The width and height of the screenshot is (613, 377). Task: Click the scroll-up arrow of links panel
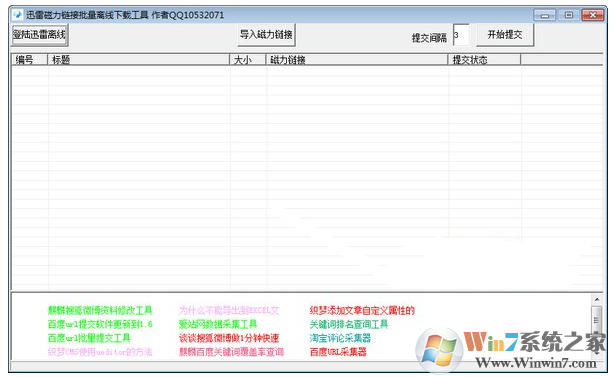(x=597, y=299)
